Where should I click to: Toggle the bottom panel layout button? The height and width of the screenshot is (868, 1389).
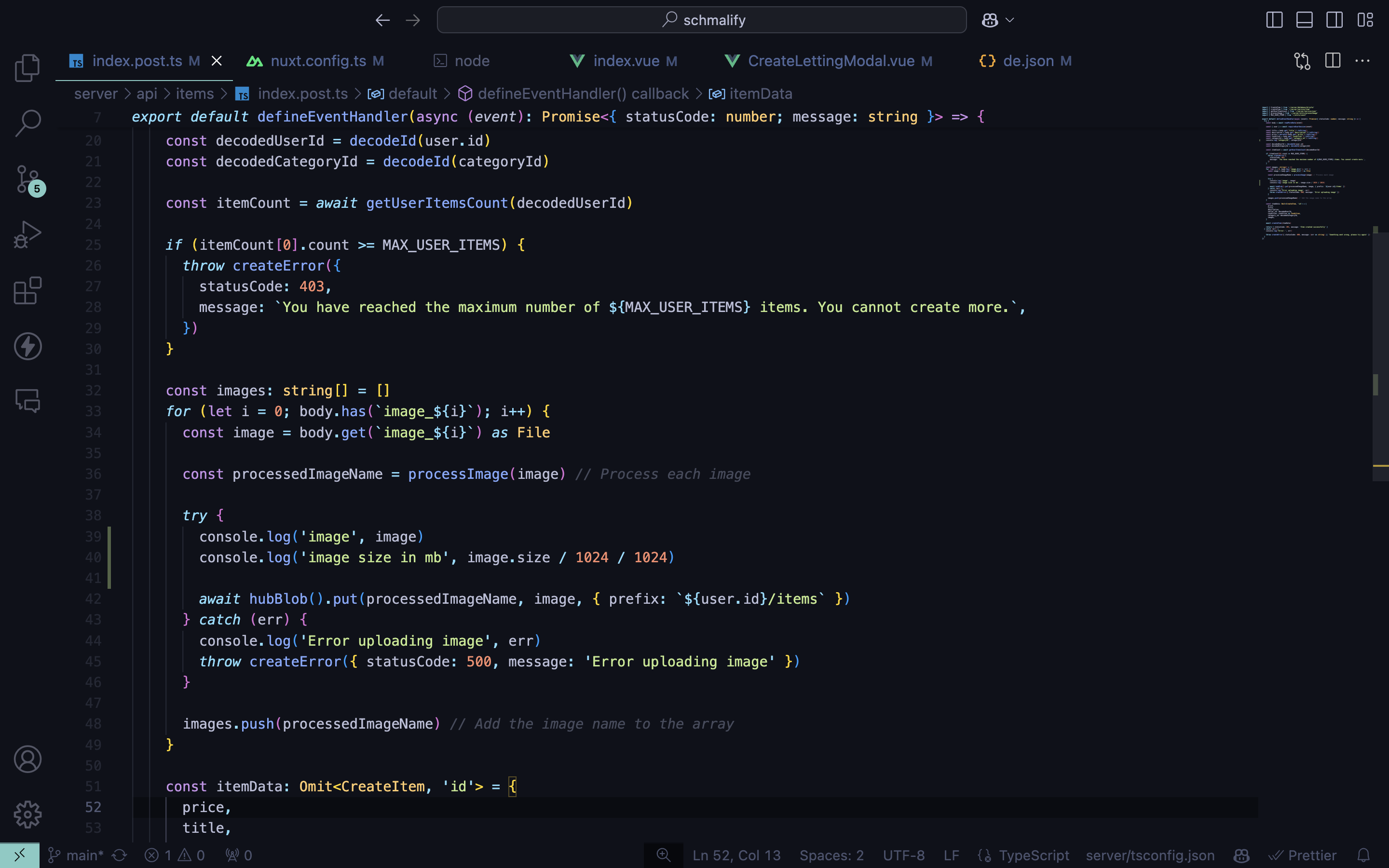pos(1304,20)
